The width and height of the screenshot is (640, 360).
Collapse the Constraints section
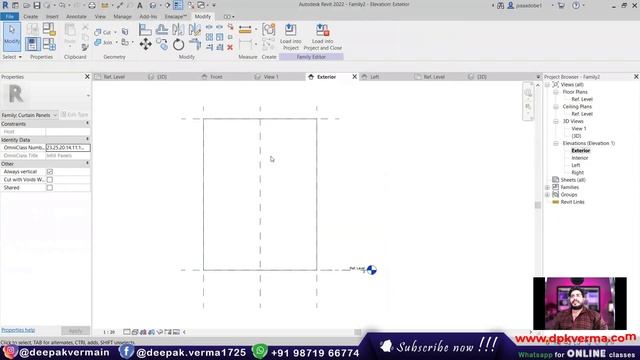click(x=87, y=123)
